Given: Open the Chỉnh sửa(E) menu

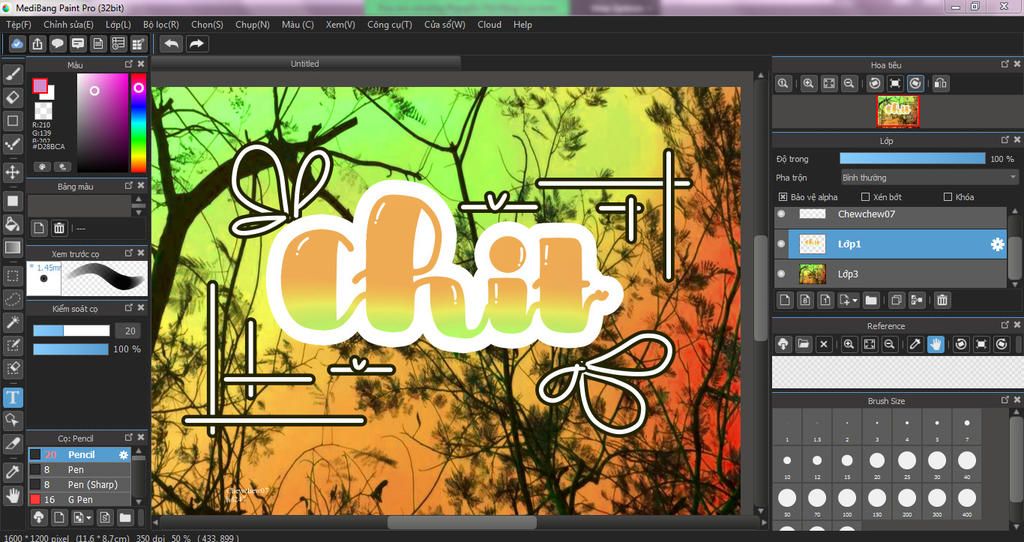Looking at the screenshot, I should pos(68,24).
